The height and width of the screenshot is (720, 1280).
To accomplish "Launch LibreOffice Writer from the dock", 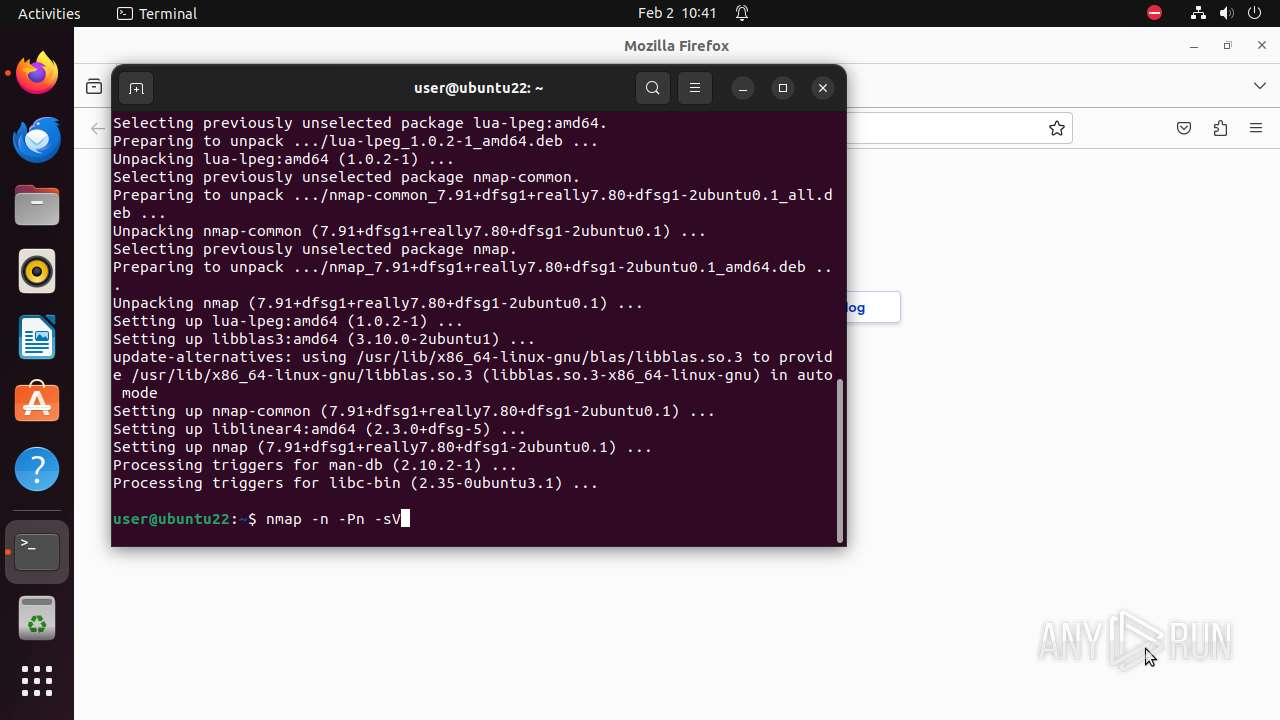I will pos(37,338).
